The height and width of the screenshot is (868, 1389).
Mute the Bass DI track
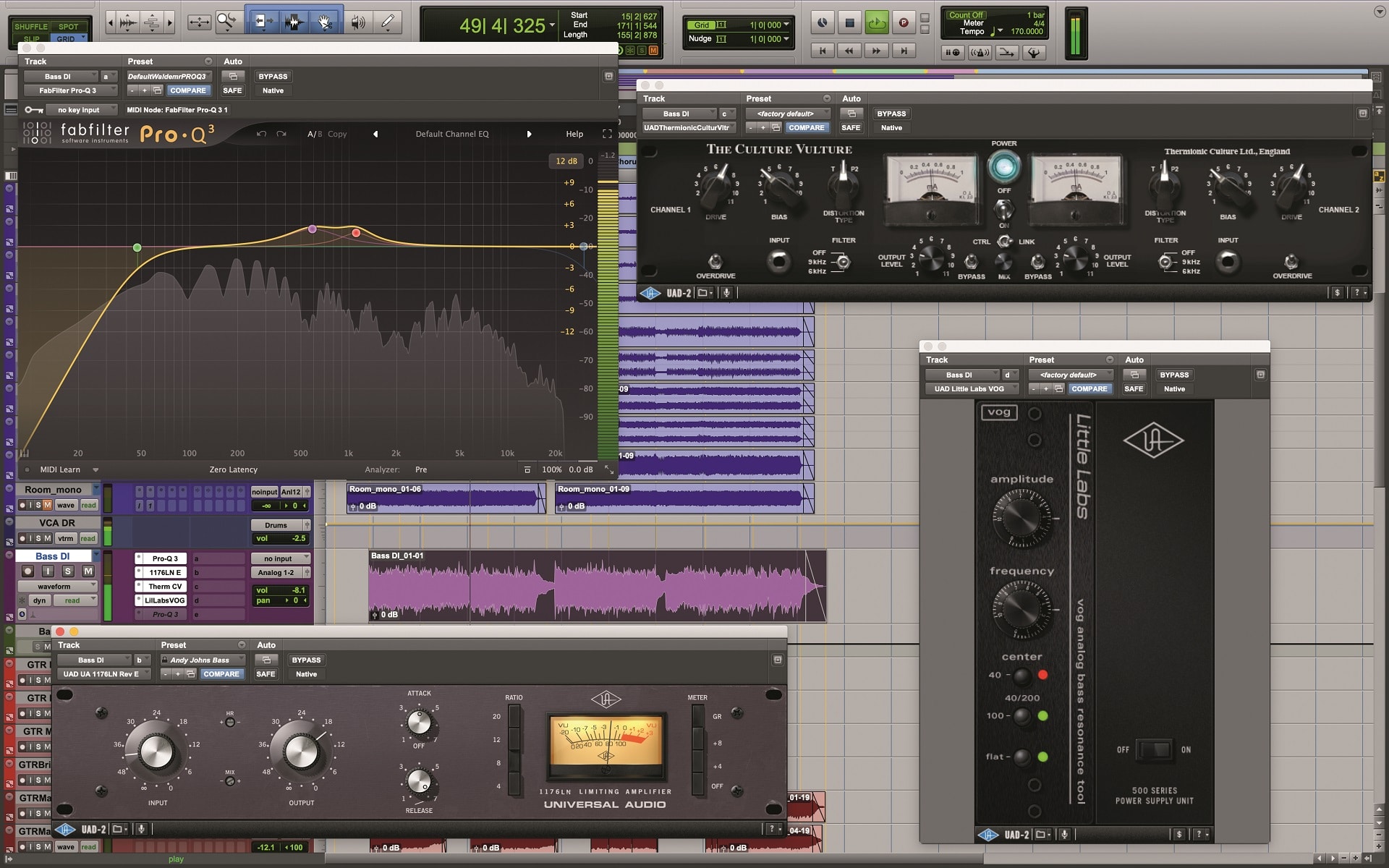pyautogui.click(x=88, y=571)
